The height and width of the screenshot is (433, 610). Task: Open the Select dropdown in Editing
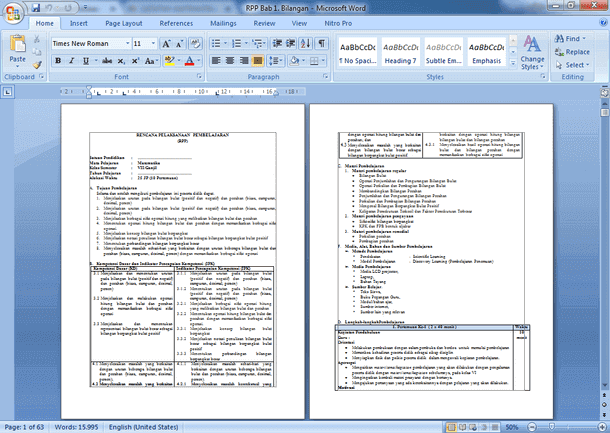point(572,65)
